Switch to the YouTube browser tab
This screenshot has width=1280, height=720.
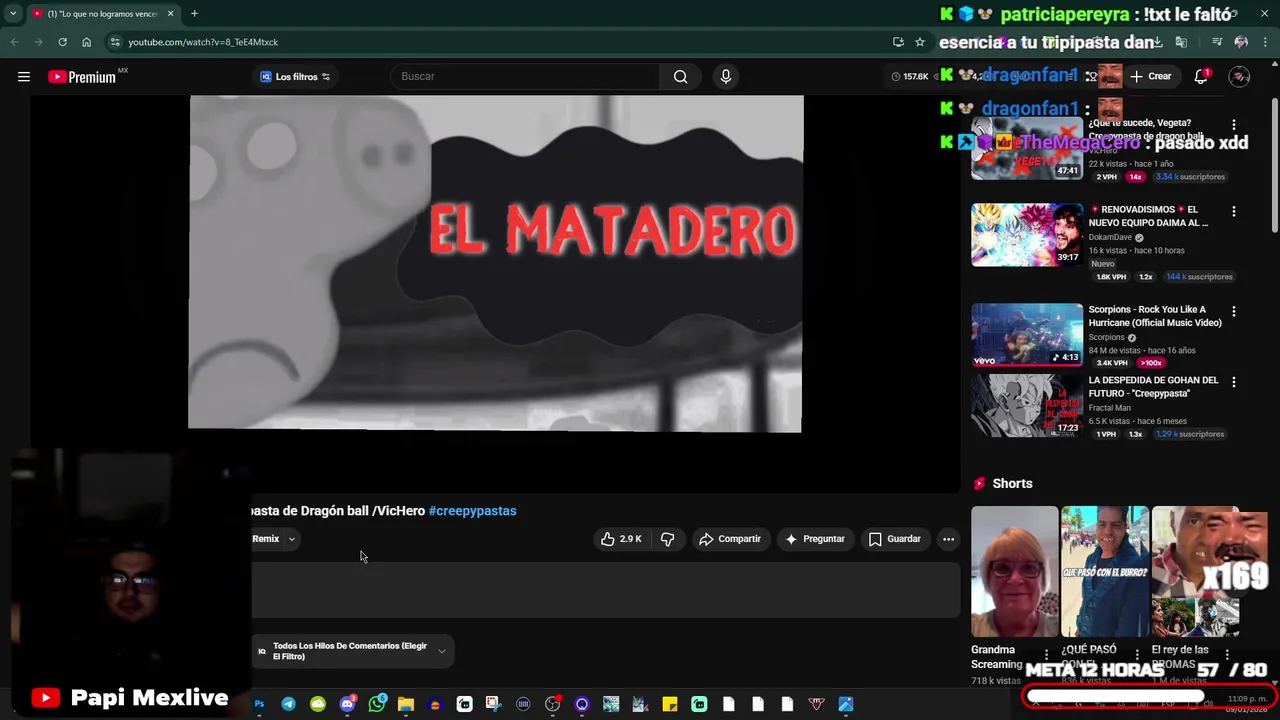tap(103, 14)
